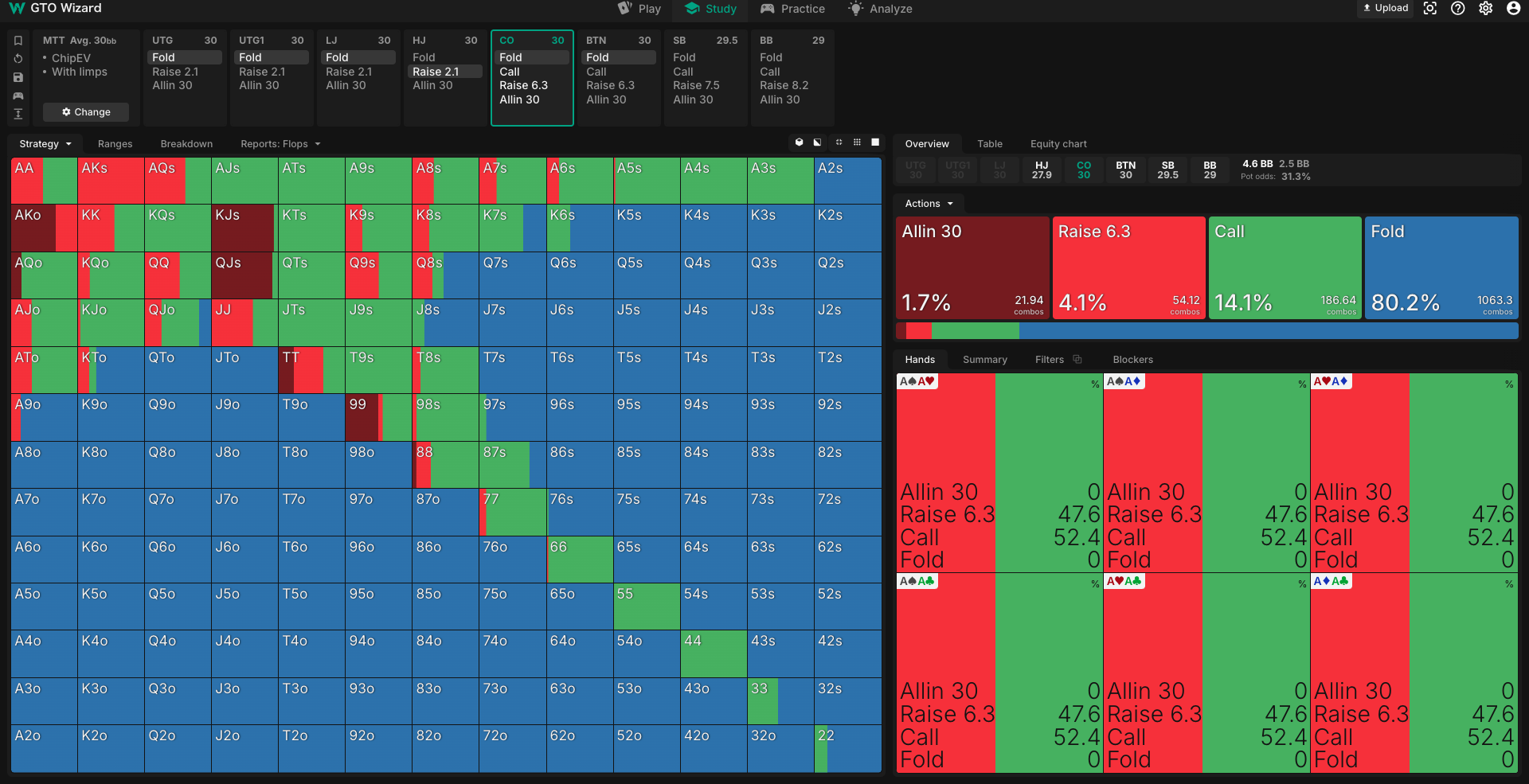Select the SB 29.5 player chip in overview

[x=1167, y=170]
